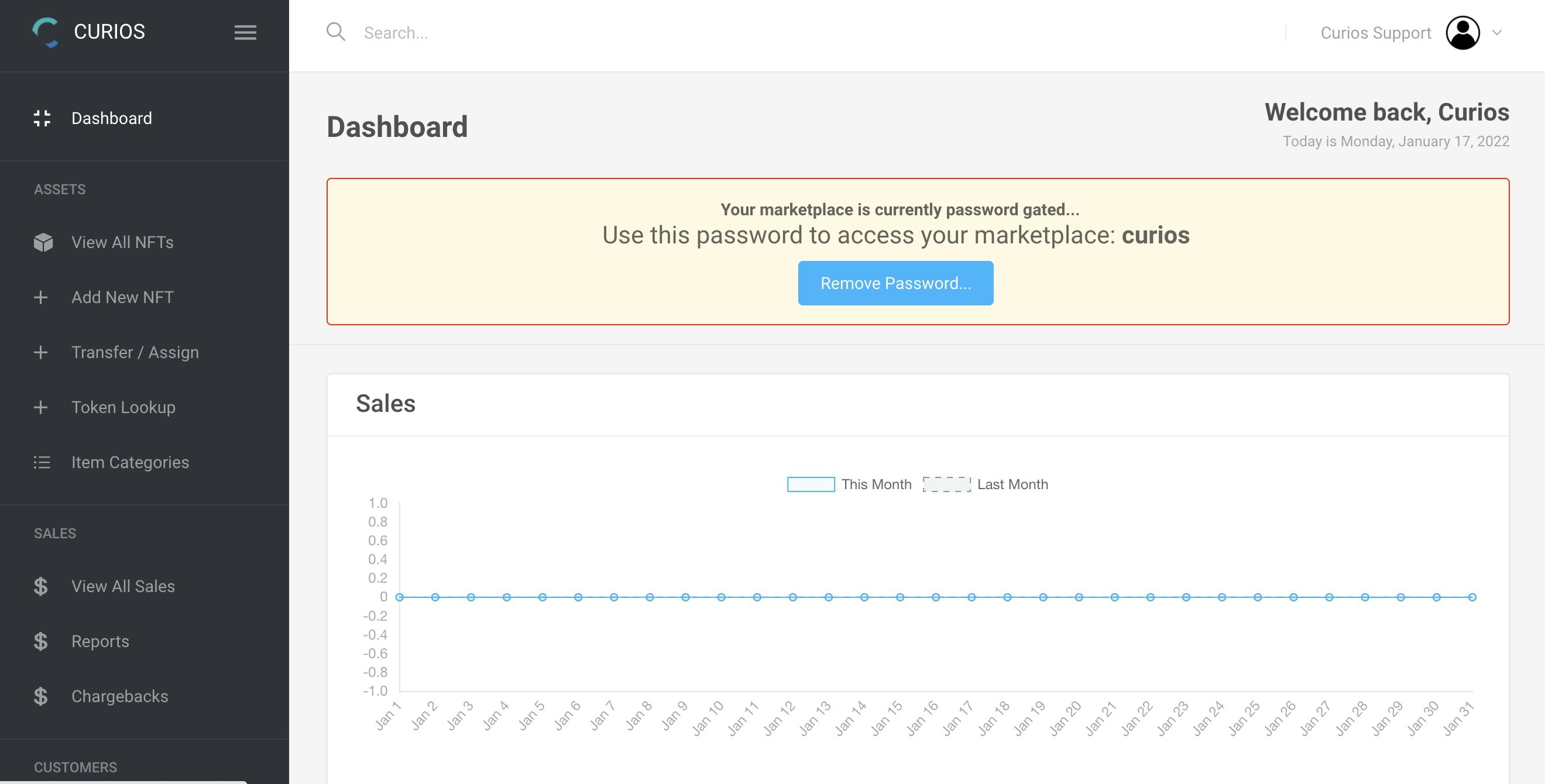Click the Add New NFT link
The image size is (1545, 784).
[122, 297]
